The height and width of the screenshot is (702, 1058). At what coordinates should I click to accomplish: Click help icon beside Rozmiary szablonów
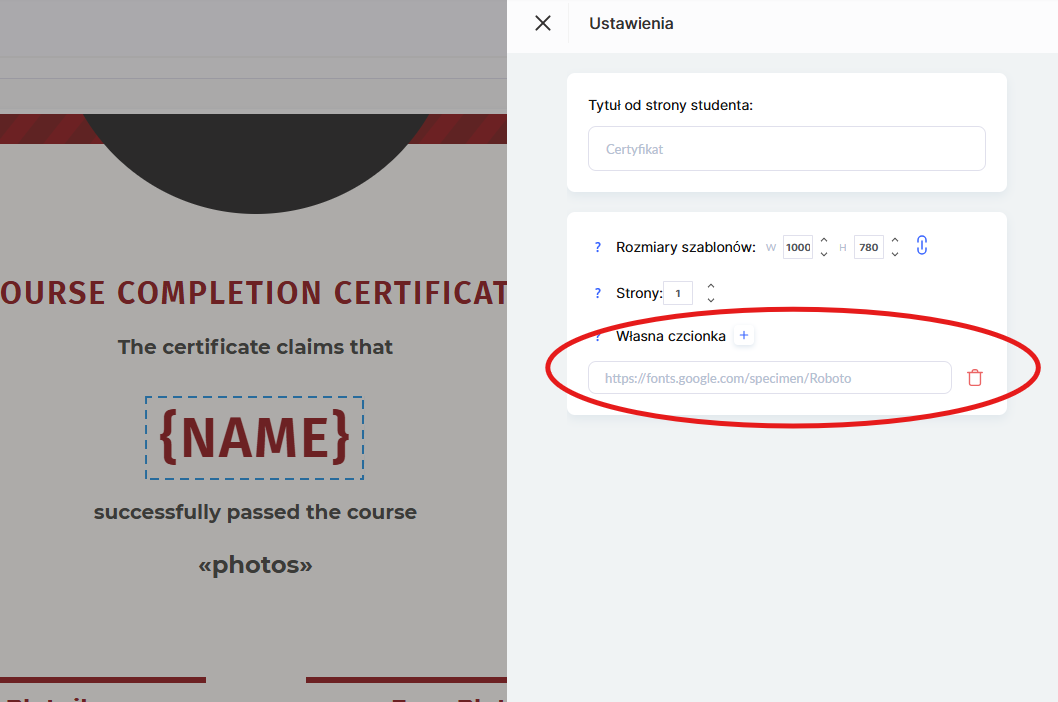click(598, 247)
